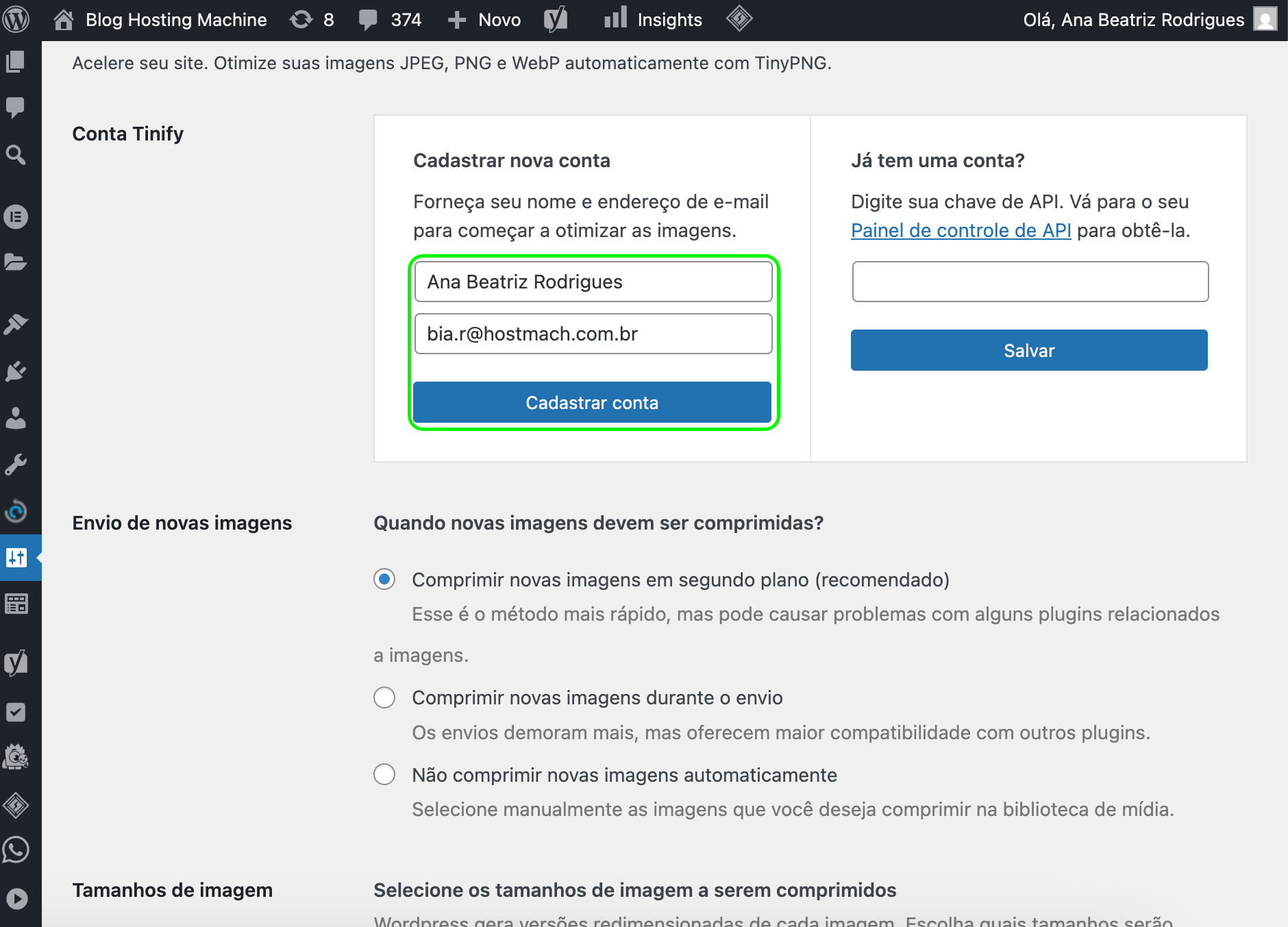The height and width of the screenshot is (927, 1288).
Task: Click the empty API key input field
Action: [x=1030, y=282]
